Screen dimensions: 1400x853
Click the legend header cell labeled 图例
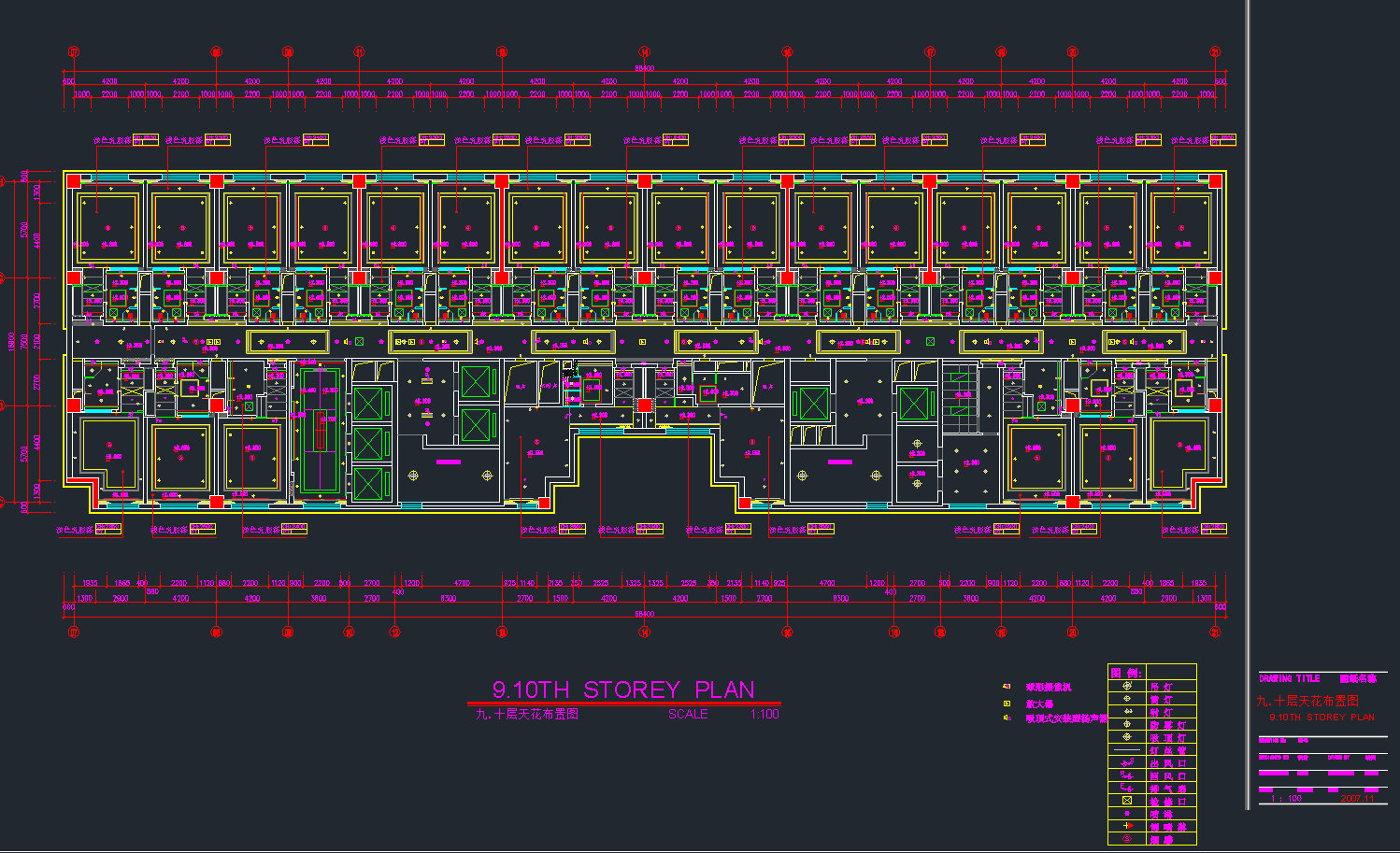(x=1126, y=672)
